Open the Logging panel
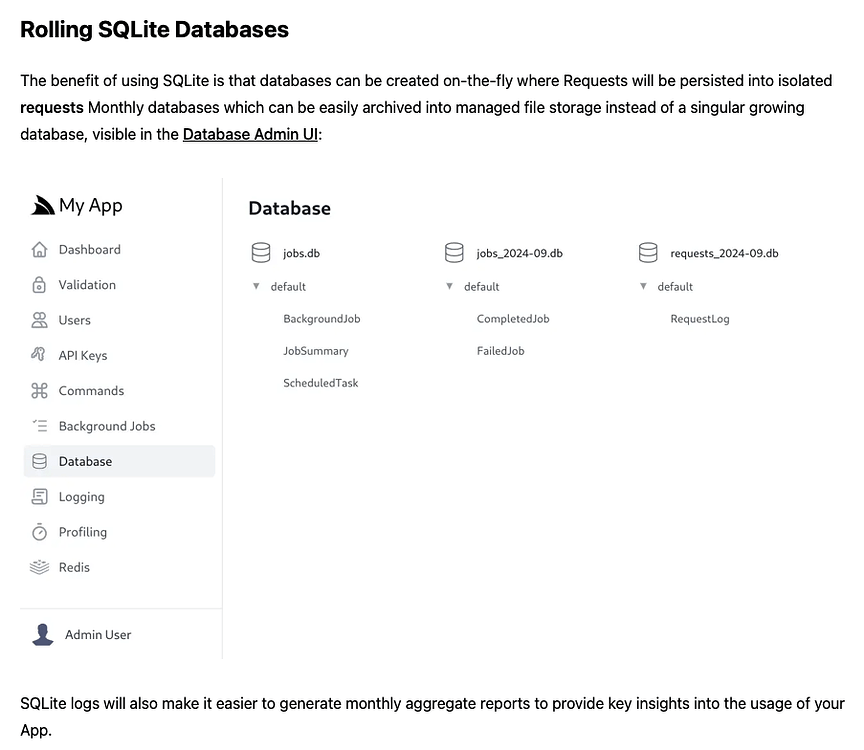This screenshot has height=750, width=864. [41, 496]
